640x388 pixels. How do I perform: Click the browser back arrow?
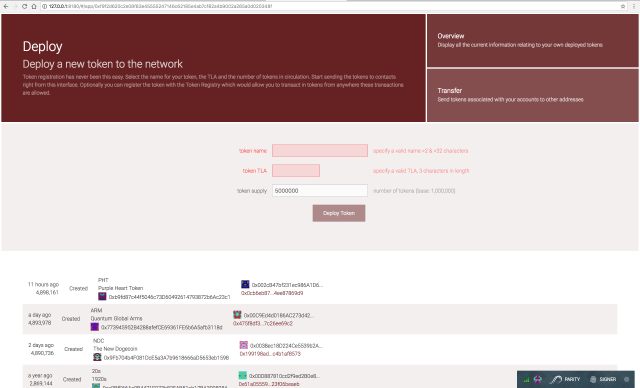[6, 7]
